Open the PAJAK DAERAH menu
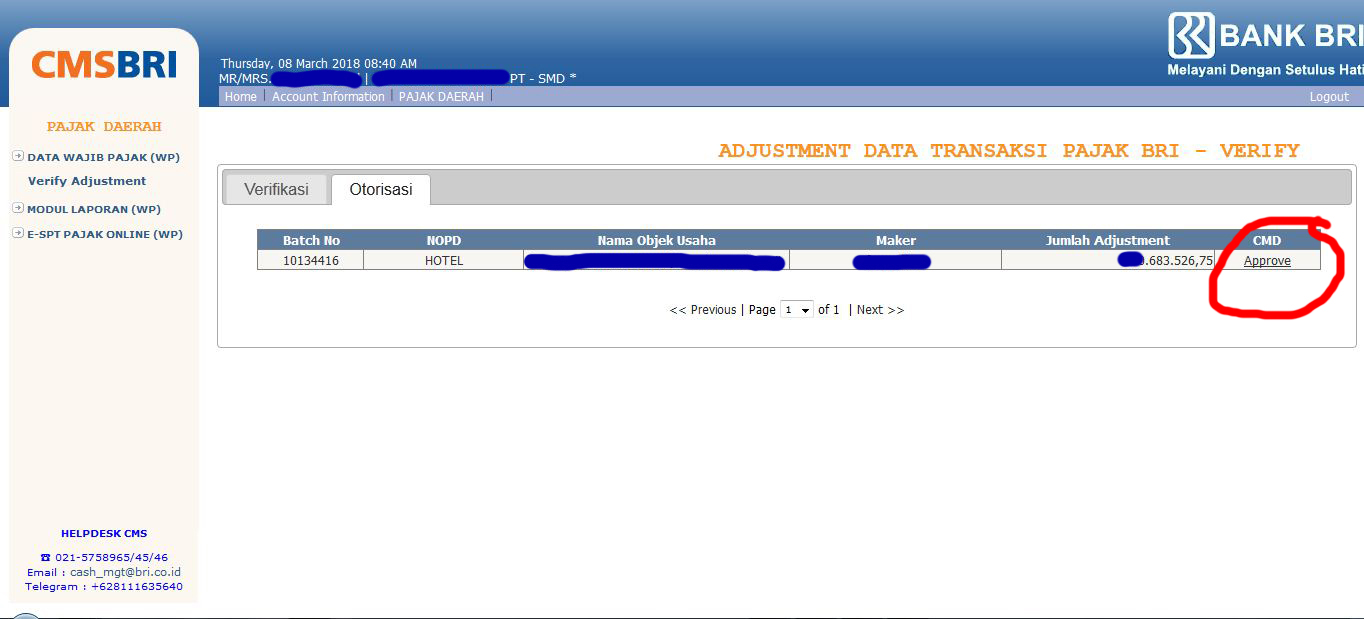 tap(441, 96)
